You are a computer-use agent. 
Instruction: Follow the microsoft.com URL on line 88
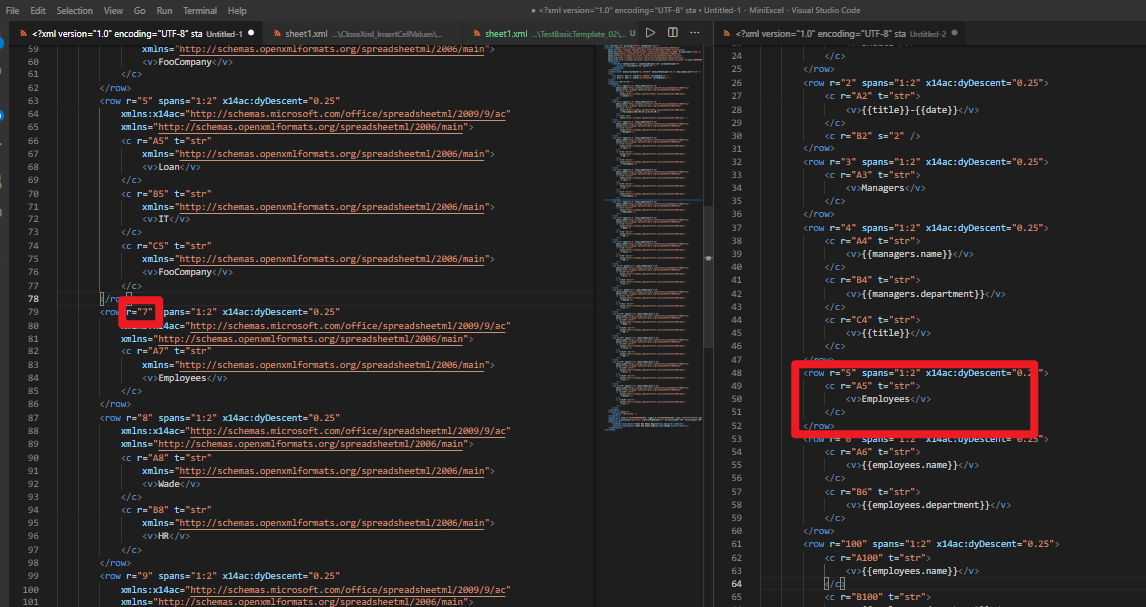pos(346,431)
